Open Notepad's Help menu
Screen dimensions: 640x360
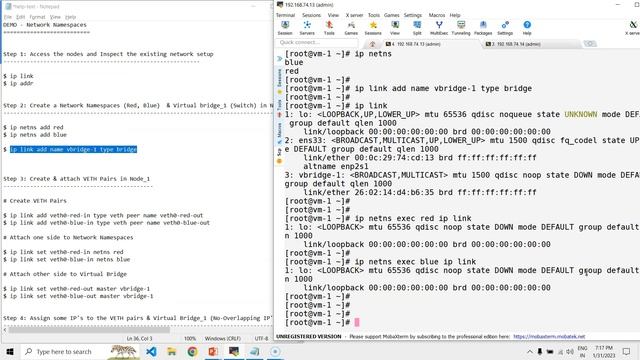(x=71, y=17)
